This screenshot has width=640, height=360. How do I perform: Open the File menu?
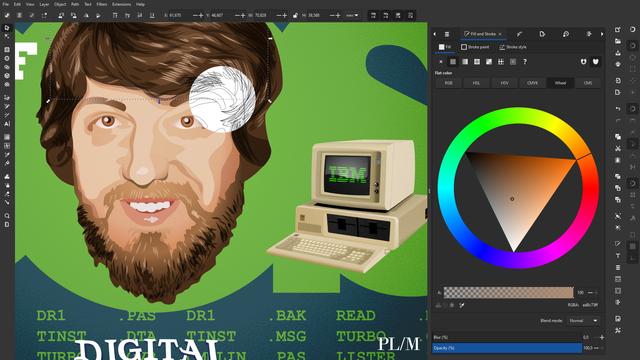[6, 4]
